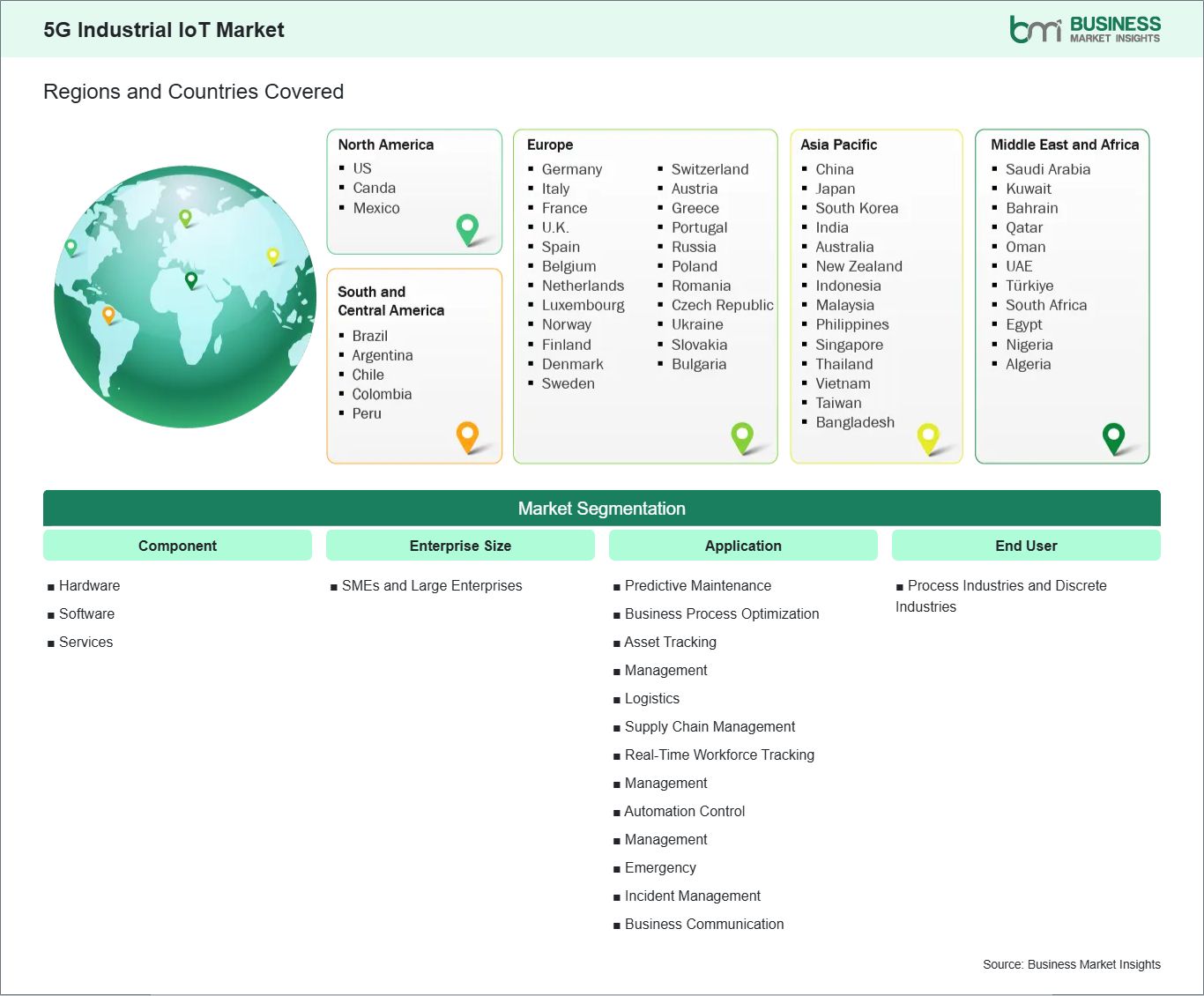The width and height of the screenshot is (1204, 996).
Task: Click the 5G Industrial IoT Market title
Action: 164,30
